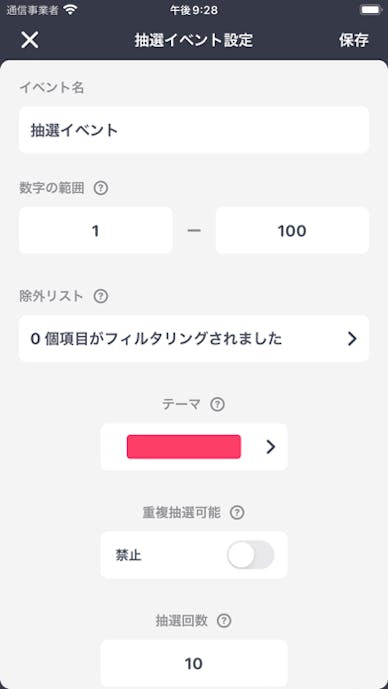
Task: Tap the Wi-Fi status icon
Action: (70, 10)
